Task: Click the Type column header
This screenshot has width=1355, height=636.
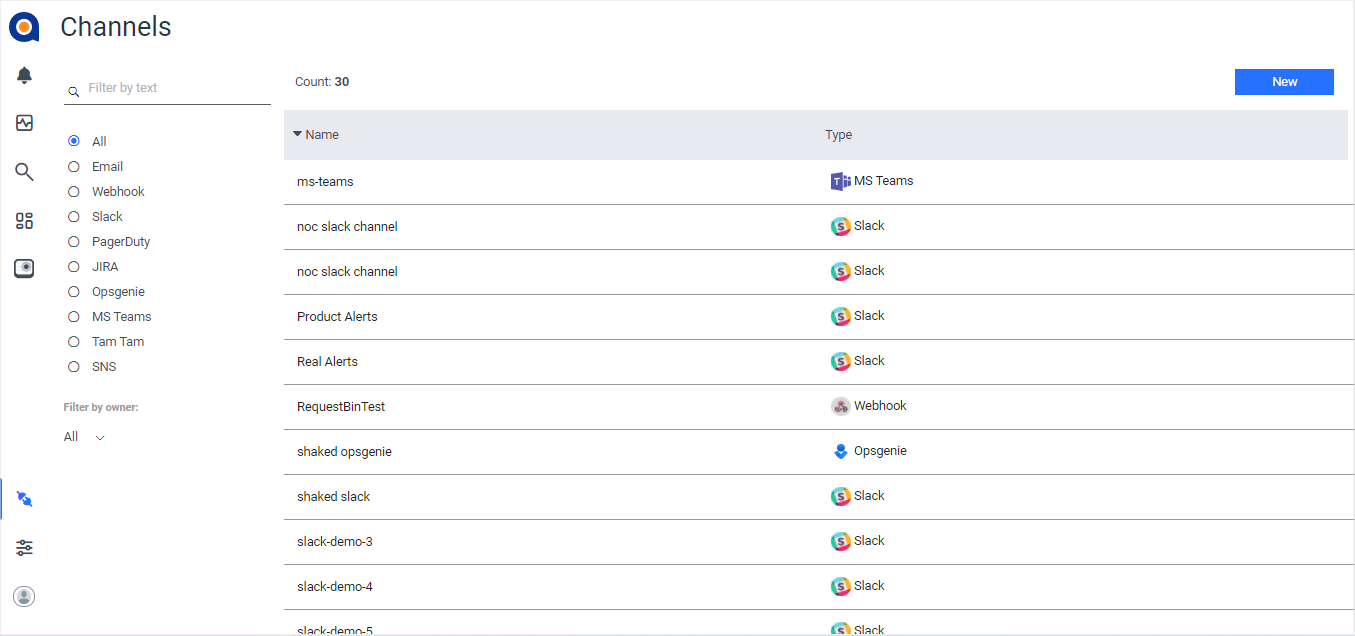Action: tap(838, 133)
